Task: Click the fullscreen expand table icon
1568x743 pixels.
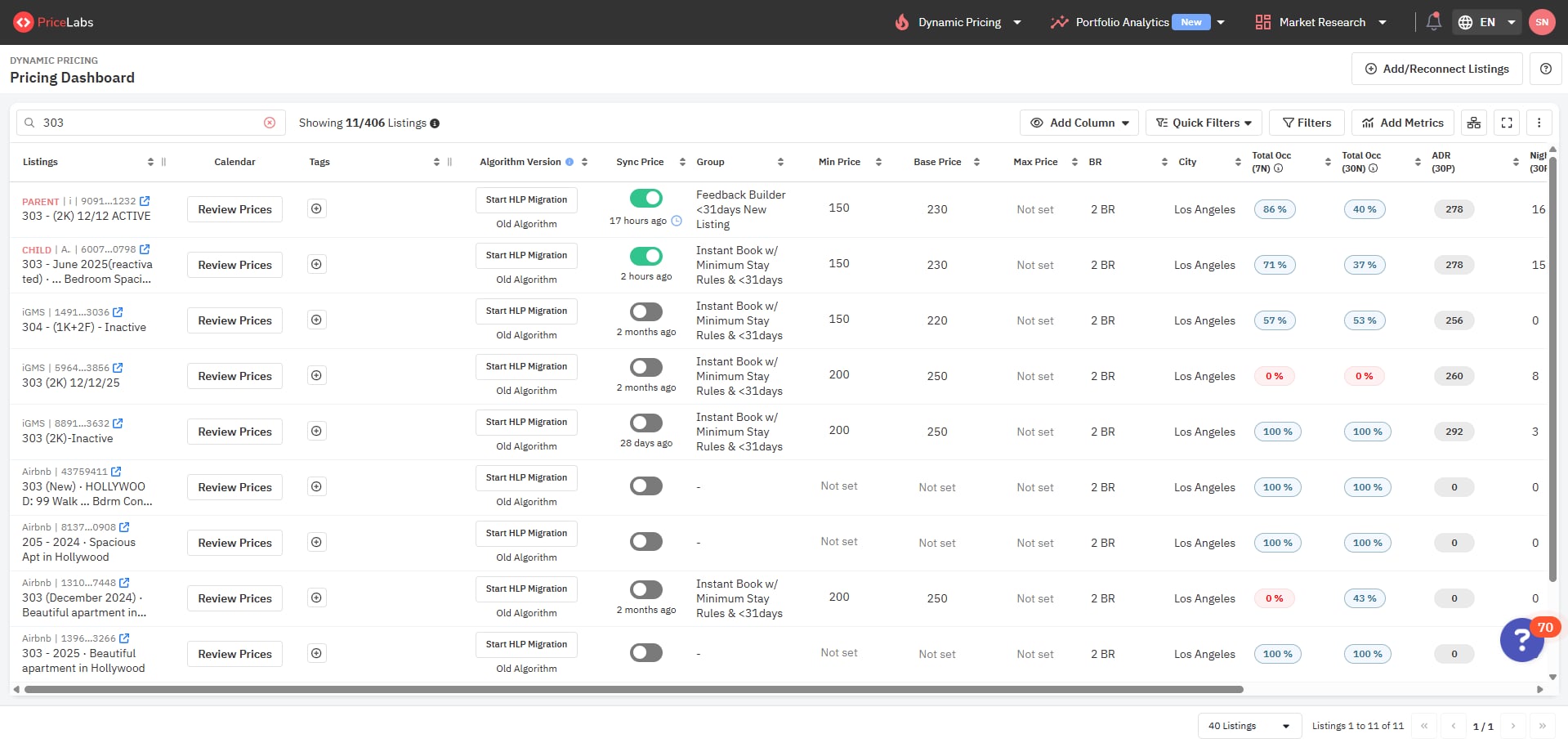Action: (x=1507, y=123)
